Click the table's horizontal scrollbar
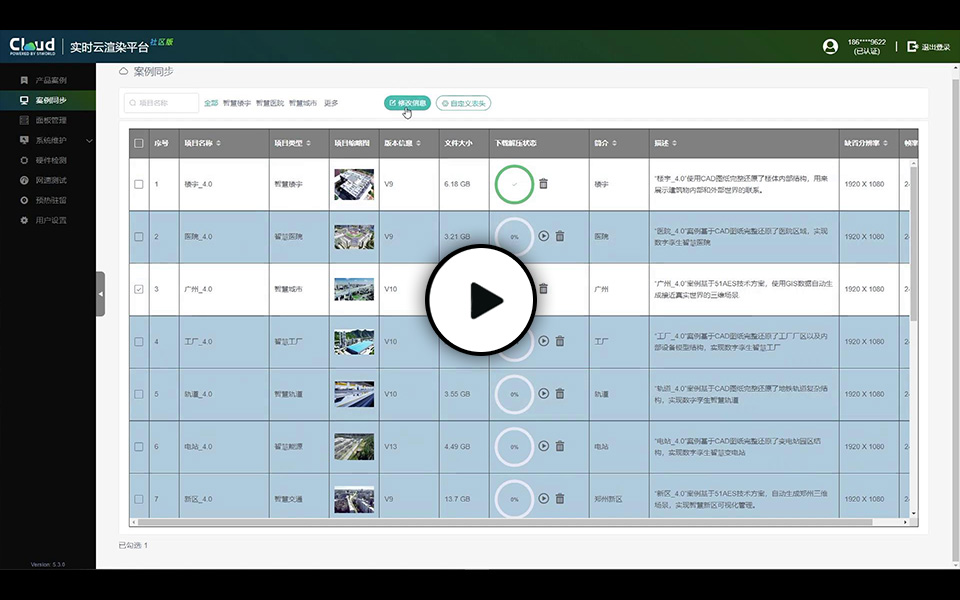The height and width of the screenshot is (600, 960). 504,522
